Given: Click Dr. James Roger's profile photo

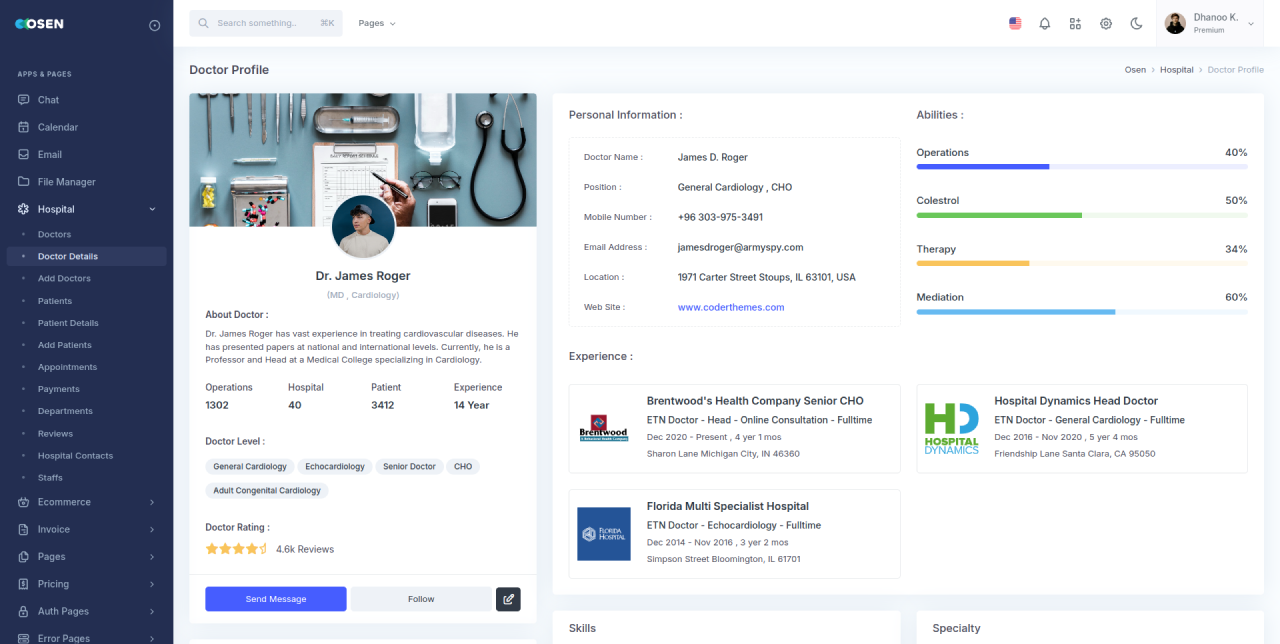Looking at the screenshot, I should click(x=363, y=227).
